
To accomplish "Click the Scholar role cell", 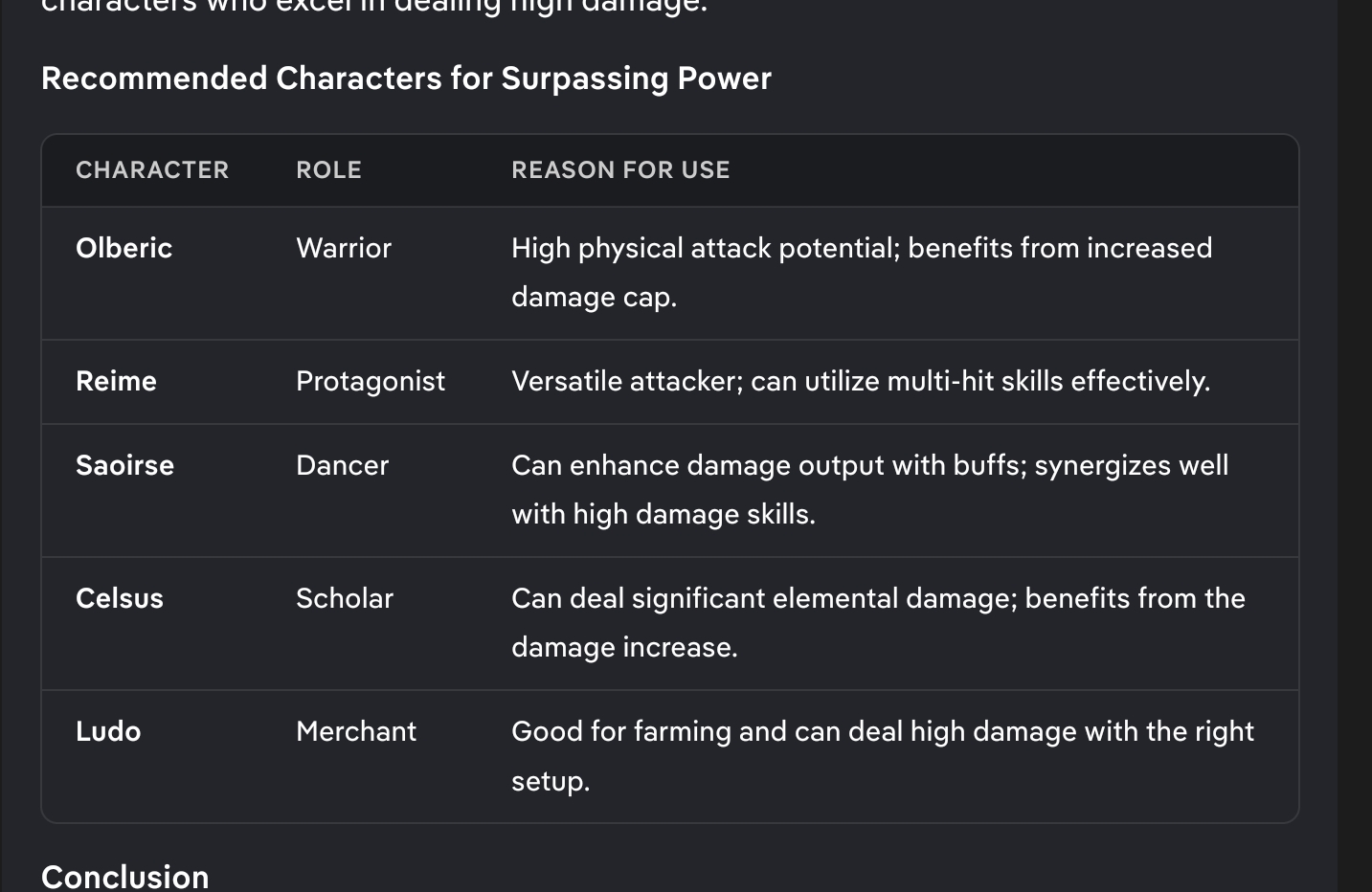I will [x=345, y=598].
